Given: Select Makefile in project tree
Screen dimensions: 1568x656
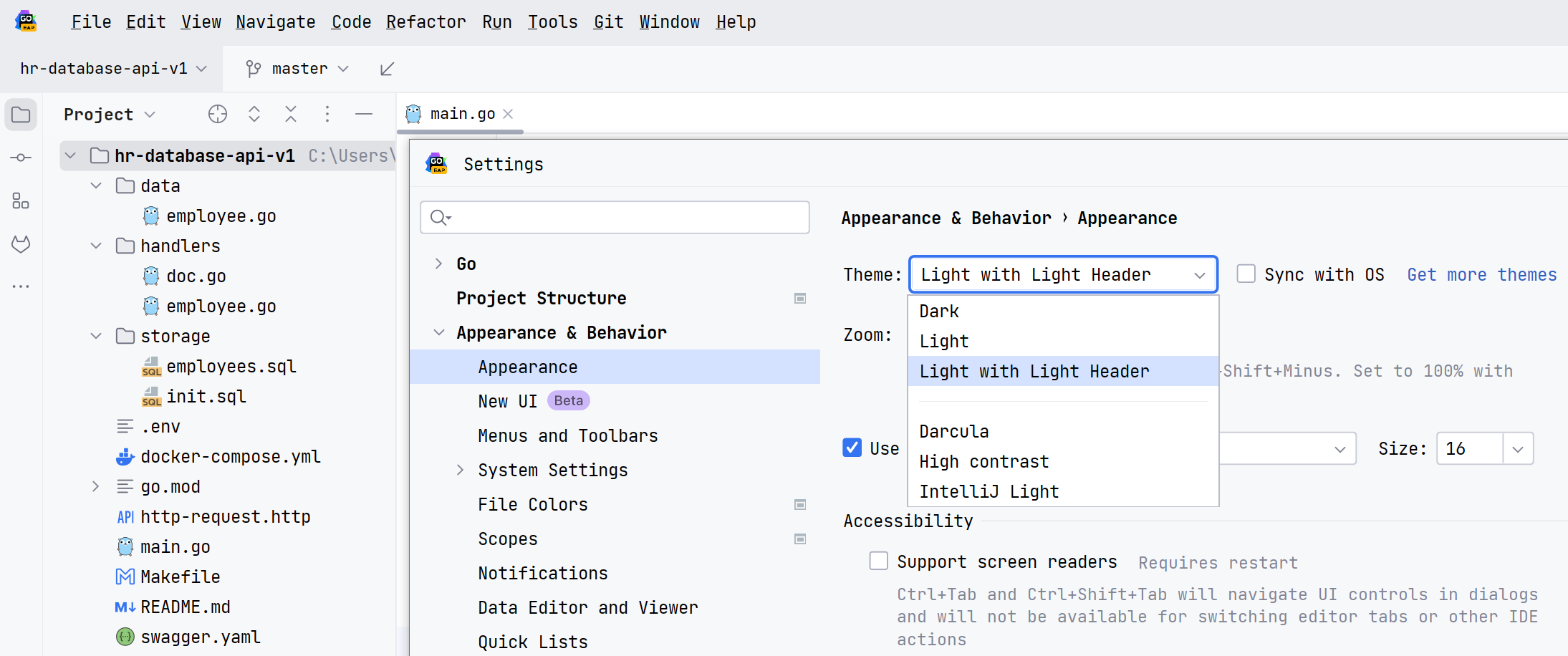Looking at the screenshot, I should (181, 577).
